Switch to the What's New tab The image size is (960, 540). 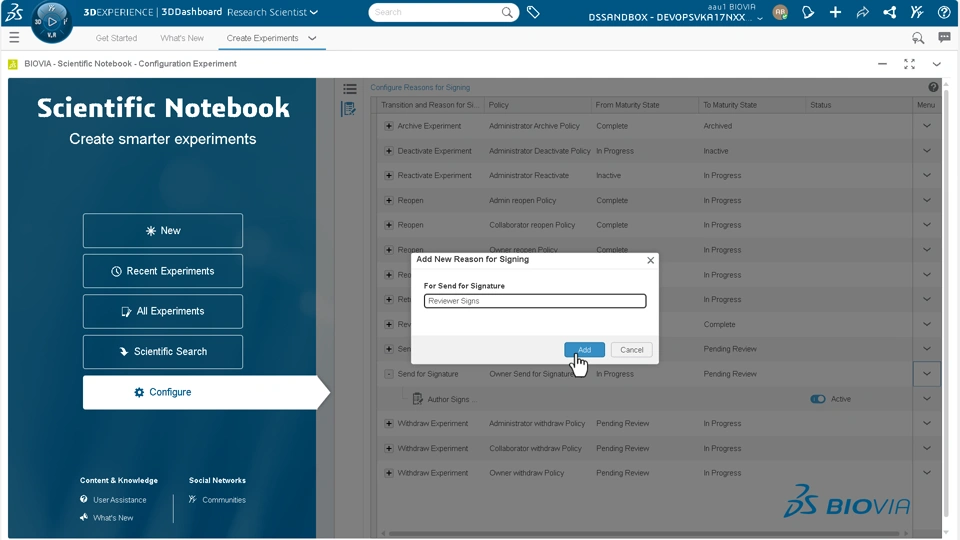click(182, 38)
